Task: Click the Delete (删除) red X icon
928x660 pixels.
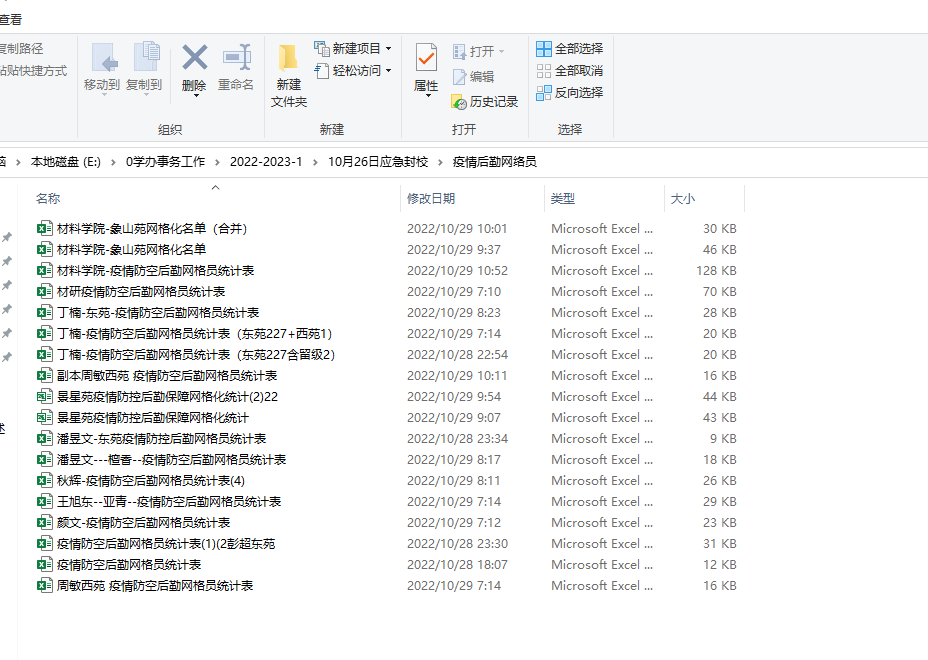Action: point(194,59)
